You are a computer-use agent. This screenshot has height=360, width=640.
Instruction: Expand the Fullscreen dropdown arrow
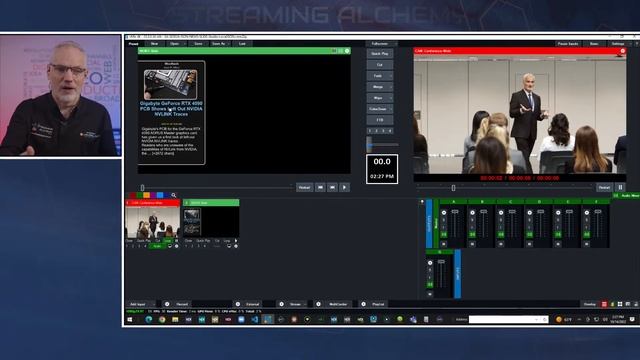click(395, 44)
